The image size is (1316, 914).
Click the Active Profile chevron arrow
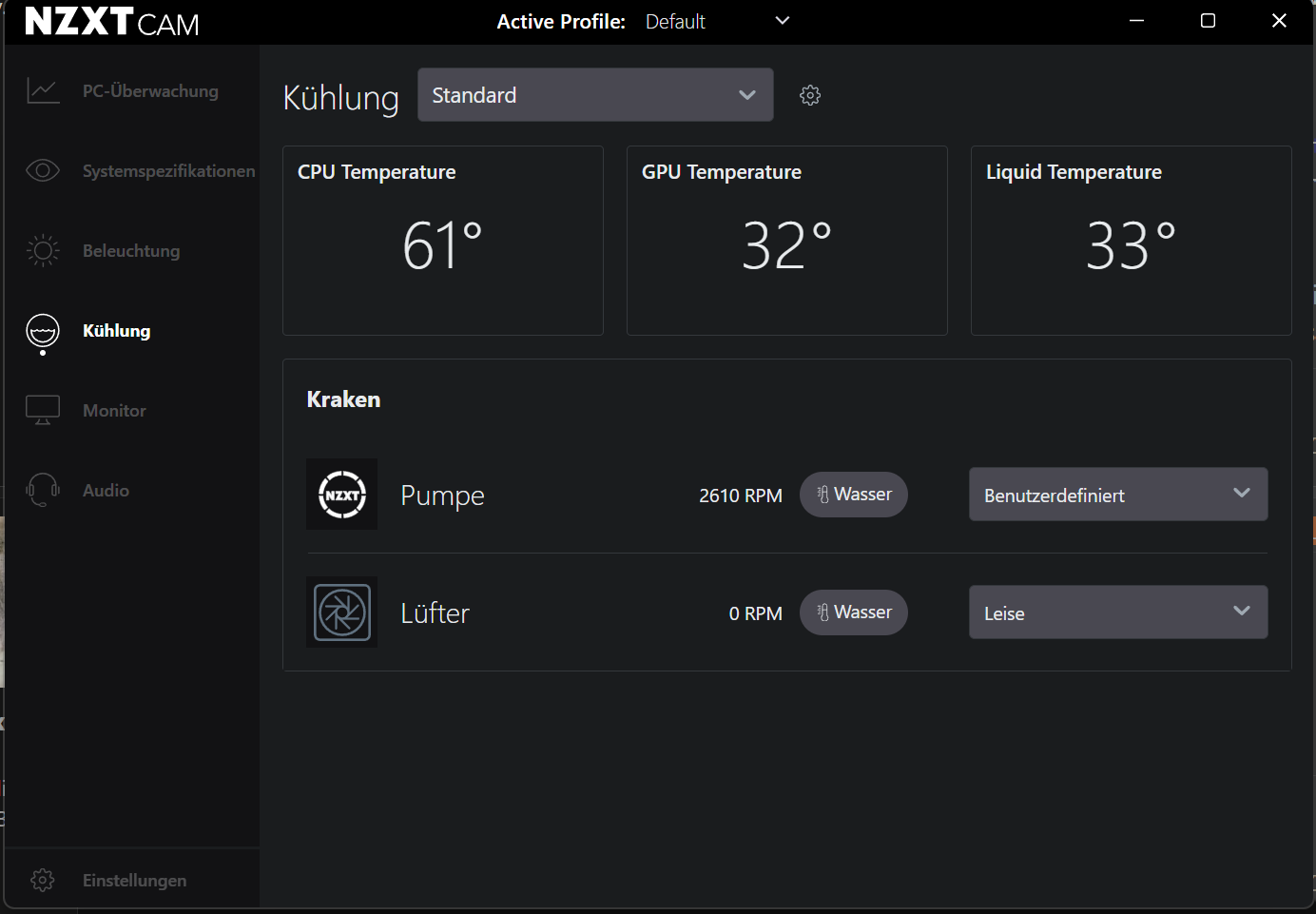tap(783, 21)
